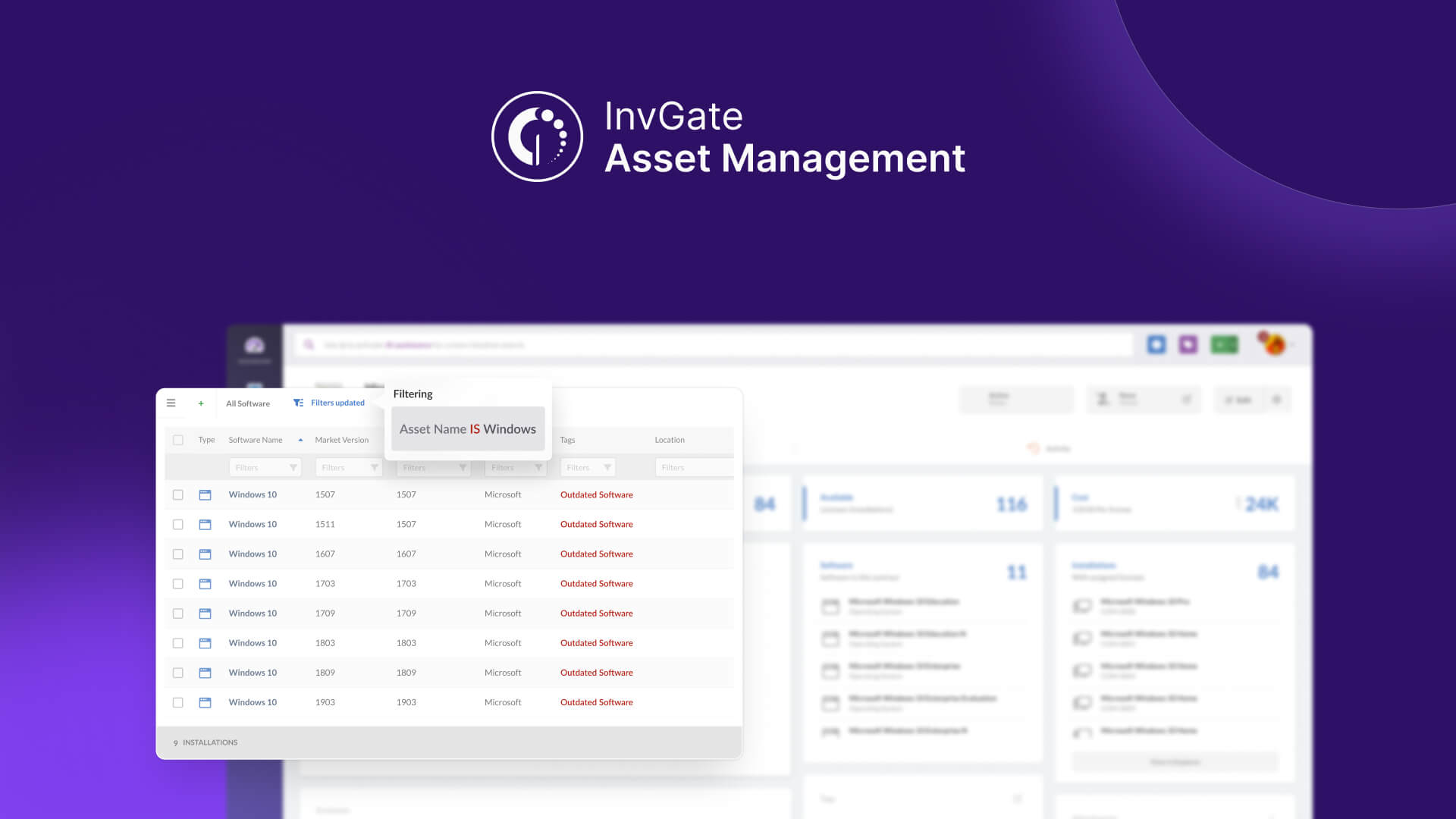The image size is (1456, 819).
Task: Check the Windows 10 version 1709 row
Action: [178, 613]
